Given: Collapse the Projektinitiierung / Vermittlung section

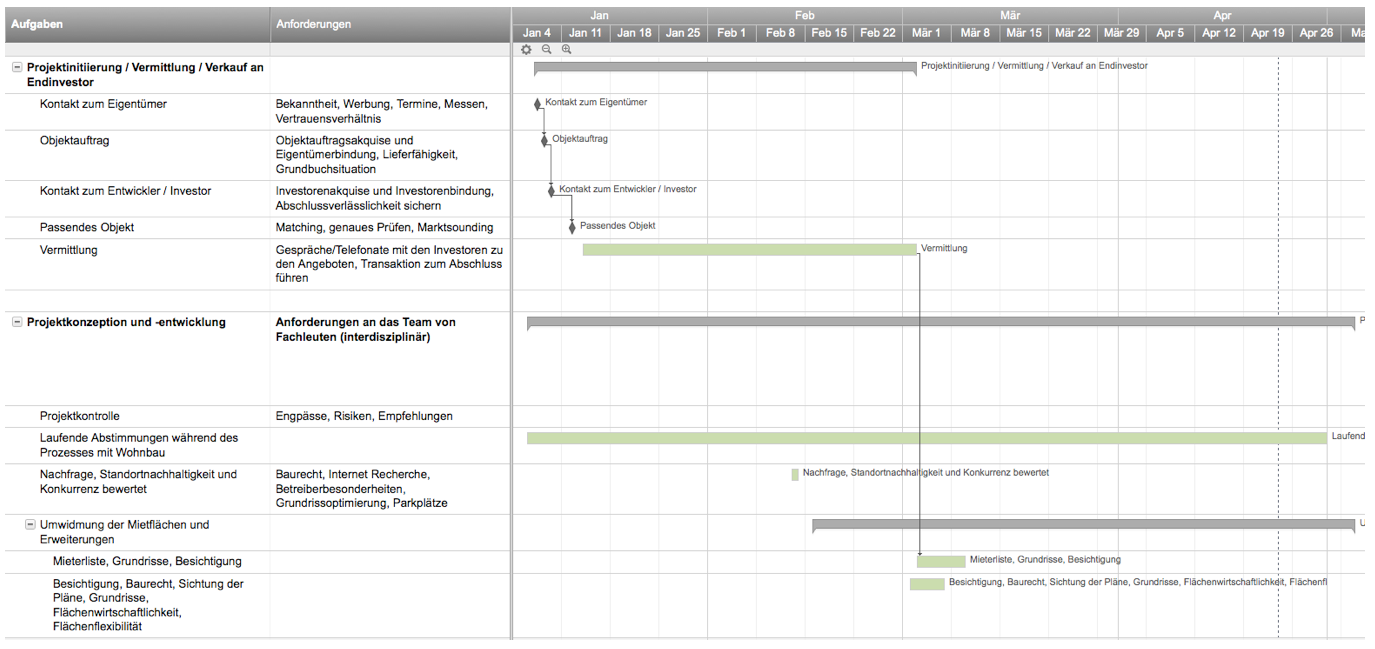Looking at the screenshot, I should pos(15,68).
